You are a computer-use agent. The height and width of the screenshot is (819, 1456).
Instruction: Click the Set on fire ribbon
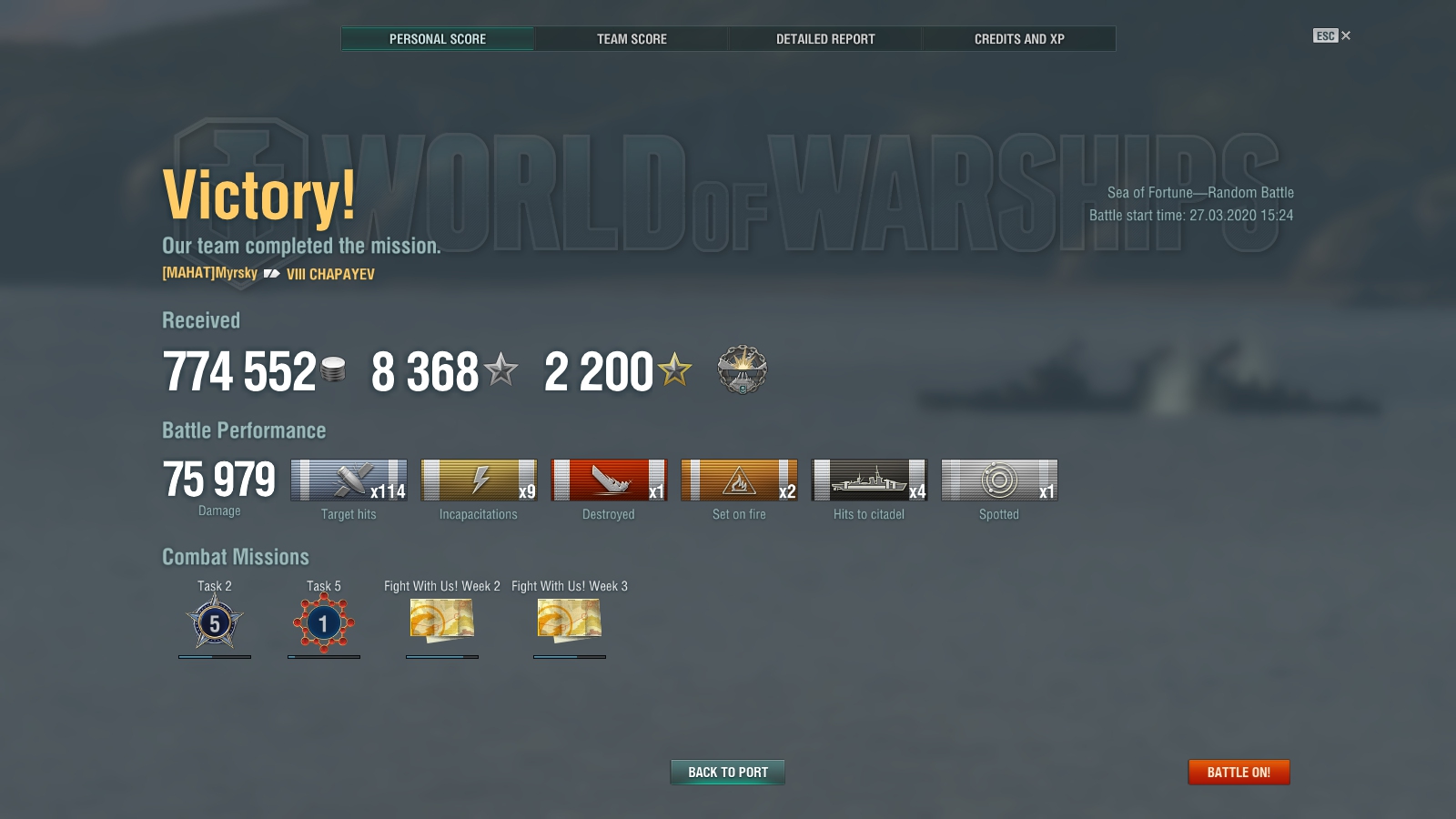point(739,480)
